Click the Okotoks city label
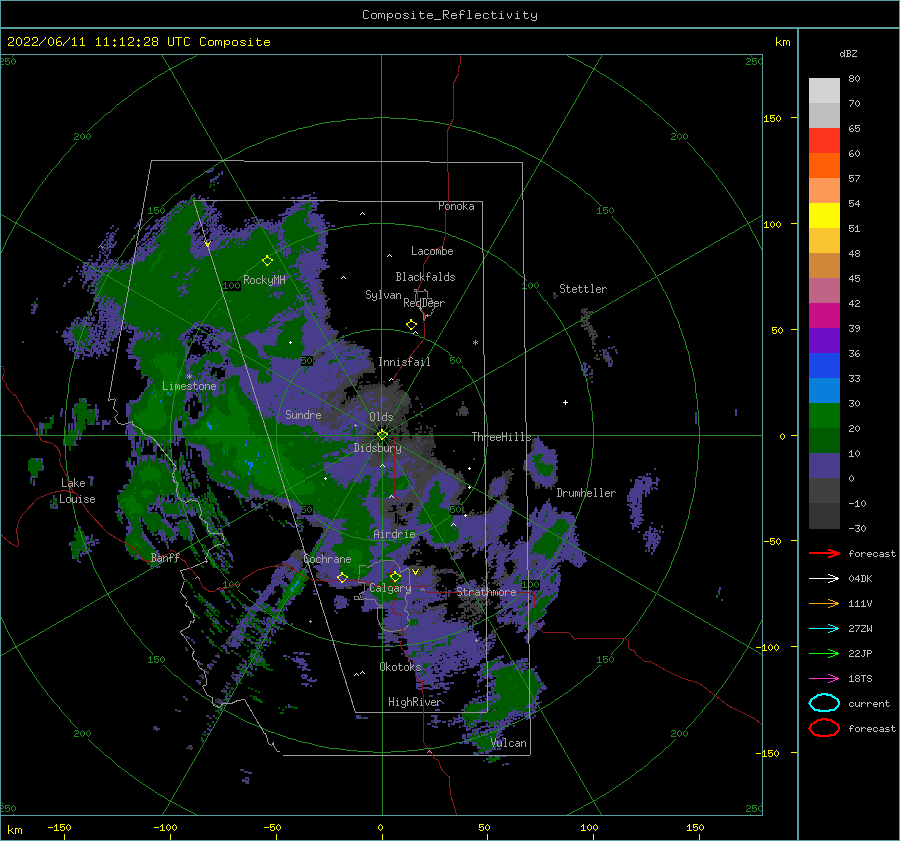Viewport: 900px width, 841px height. 400,667
